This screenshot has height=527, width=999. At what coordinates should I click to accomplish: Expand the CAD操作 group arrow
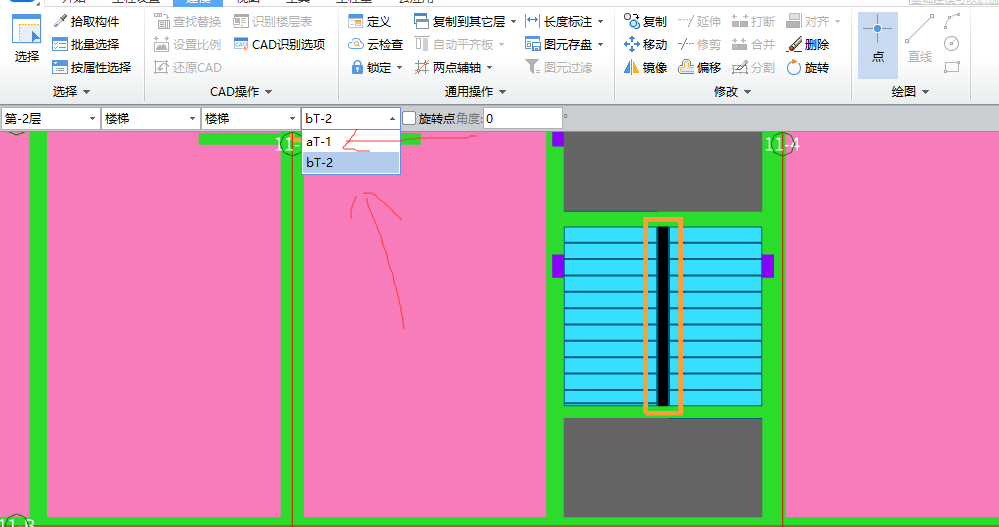(268, 92)
